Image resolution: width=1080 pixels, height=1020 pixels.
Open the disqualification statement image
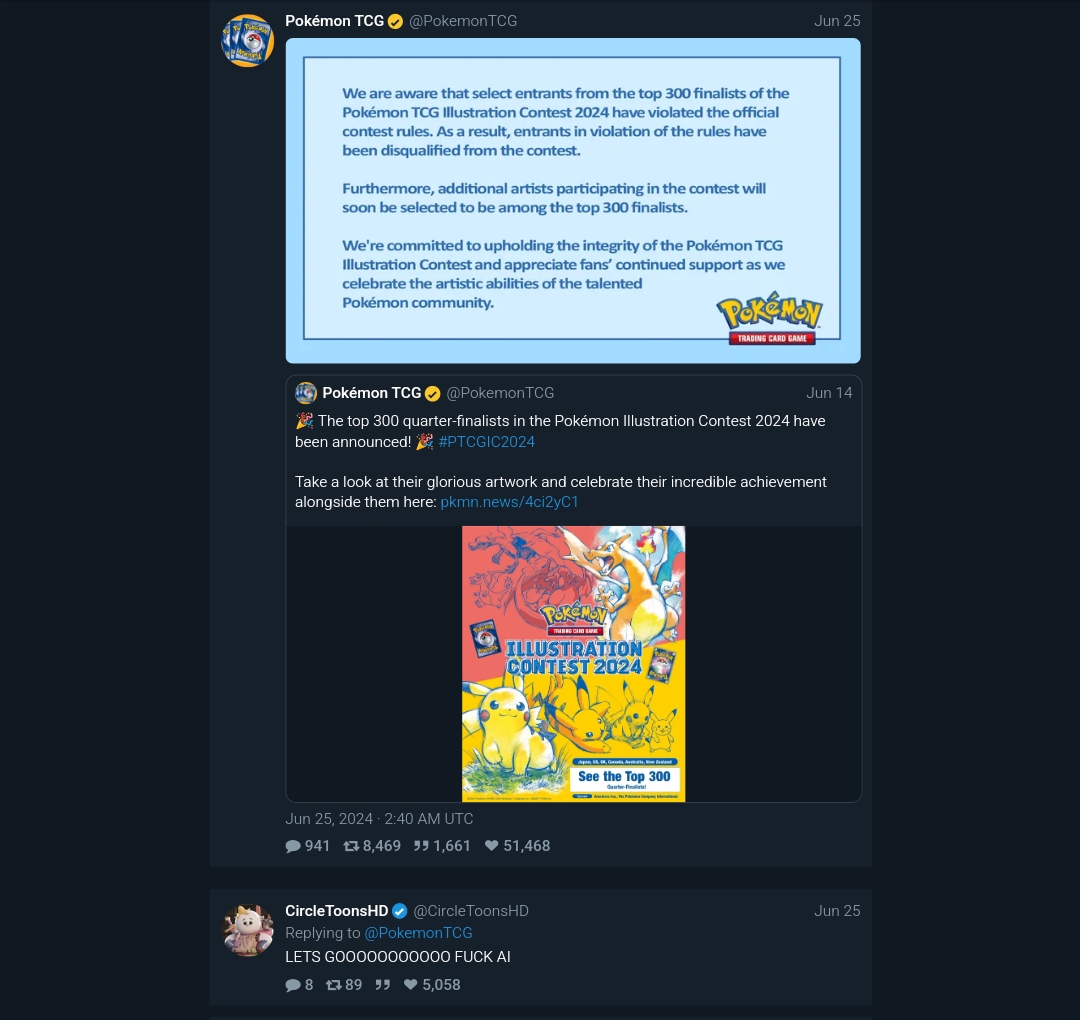click(573, 200)
